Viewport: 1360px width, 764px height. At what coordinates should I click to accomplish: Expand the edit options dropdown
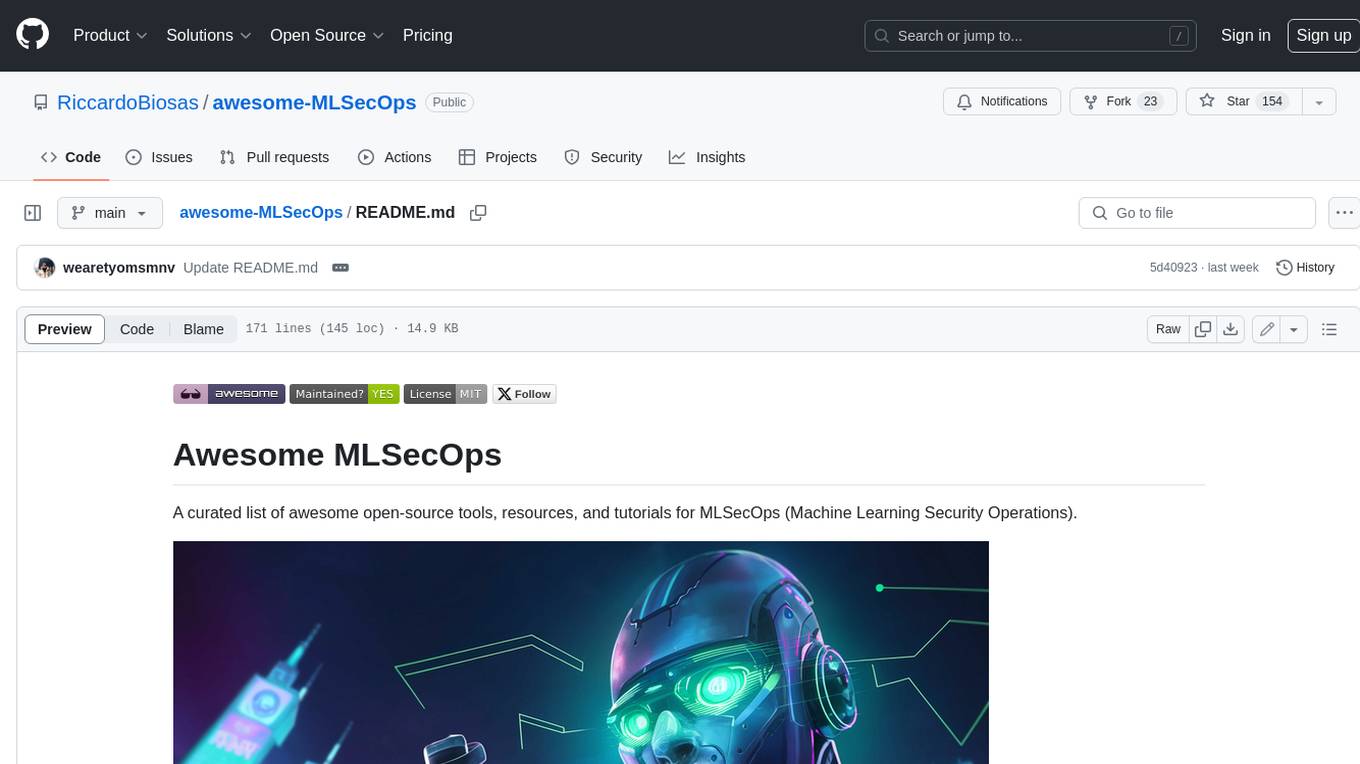[x=1294, y=329]
